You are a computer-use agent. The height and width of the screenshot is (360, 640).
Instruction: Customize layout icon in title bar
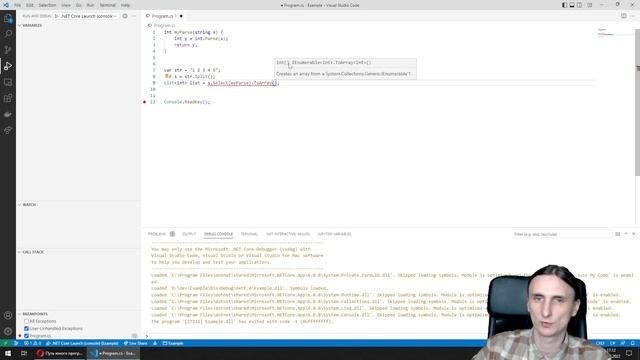pyautogui.click(x=589, y=5)
